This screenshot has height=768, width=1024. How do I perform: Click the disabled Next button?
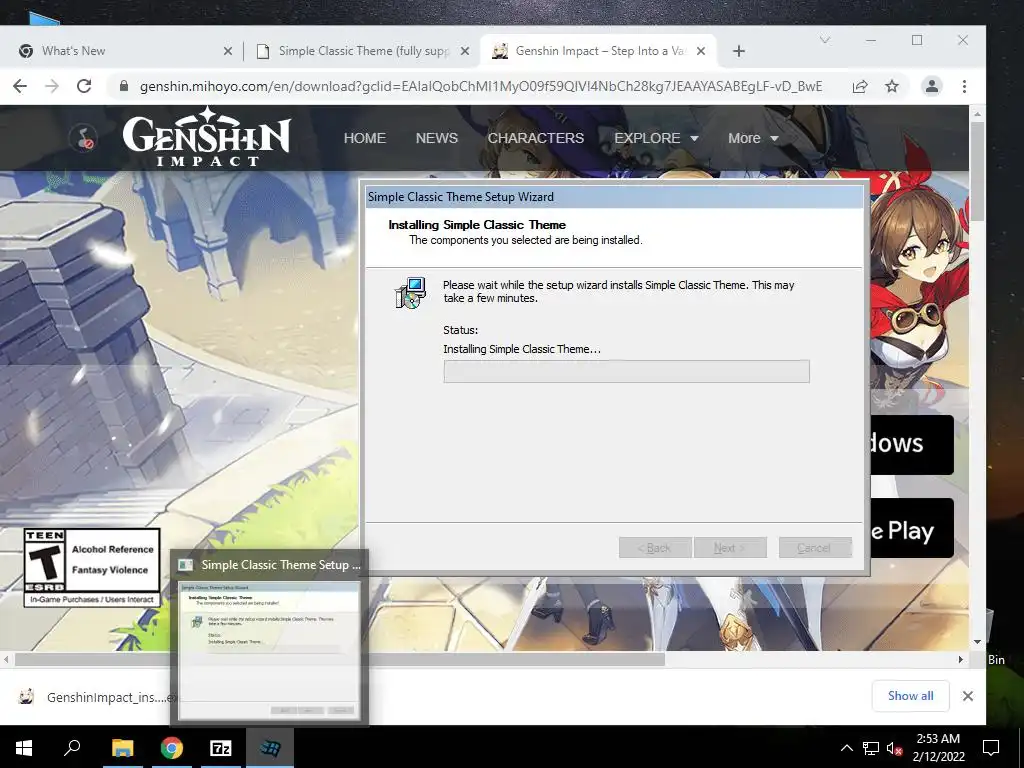point(730,547)
